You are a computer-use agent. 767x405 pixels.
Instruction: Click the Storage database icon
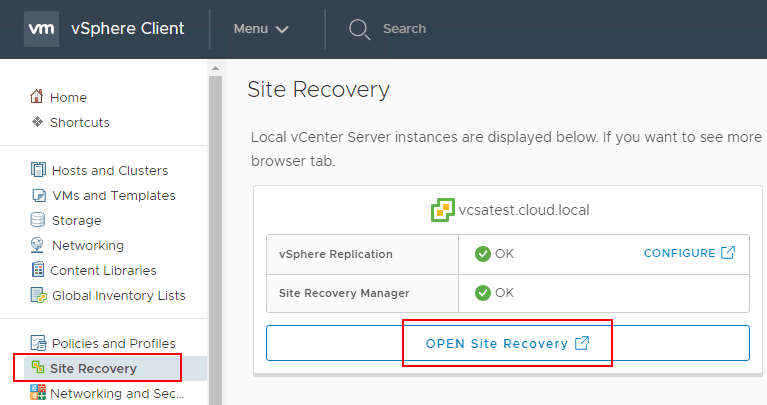click(38, 220)
